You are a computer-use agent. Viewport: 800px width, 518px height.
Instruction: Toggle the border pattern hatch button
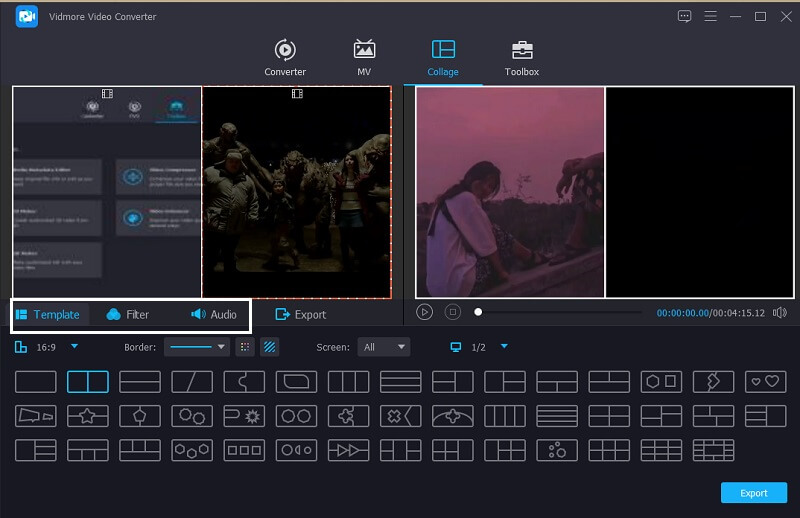click(x=269, y=347)
